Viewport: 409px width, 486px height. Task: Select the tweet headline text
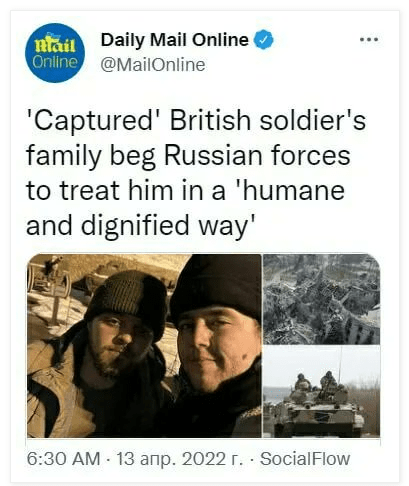coord(196,173)
